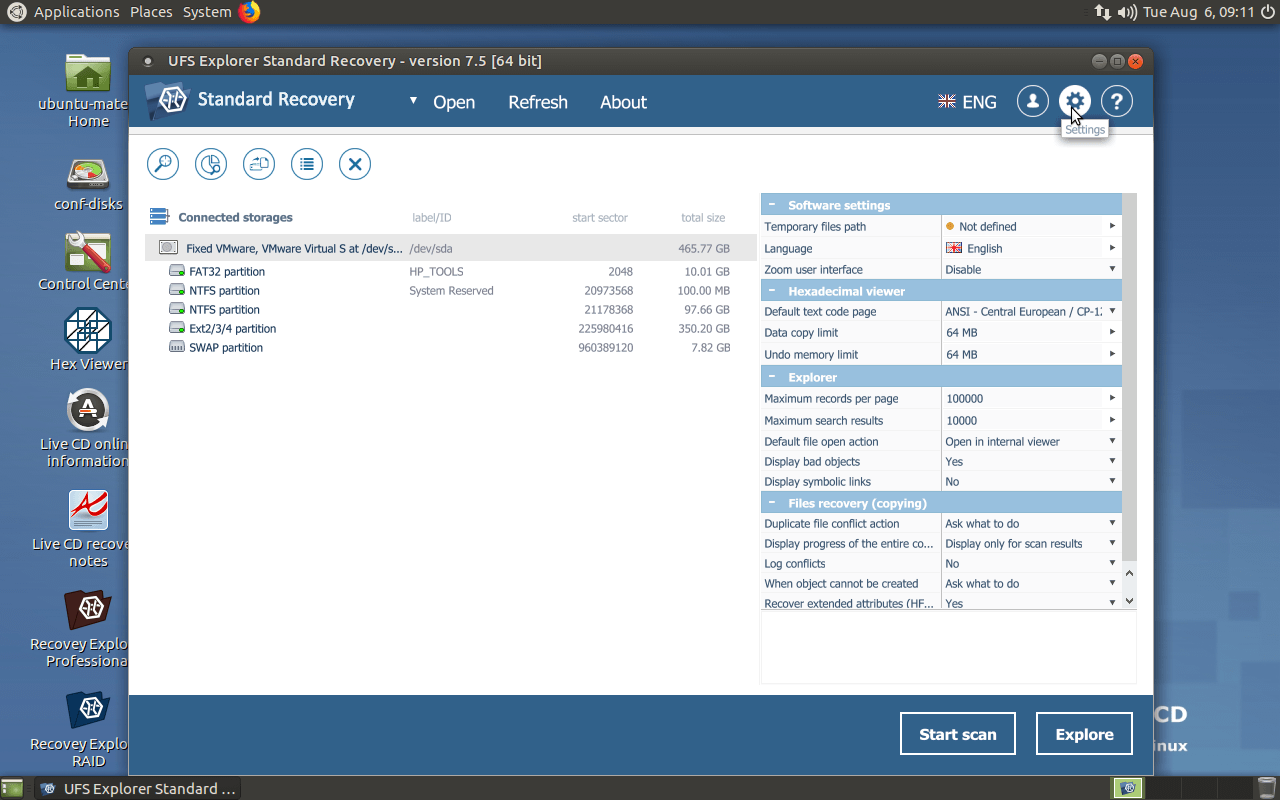1280x800 pixels.
Task: Select the 97.66 GB NTFS partition
Action: tap(451, 309)
